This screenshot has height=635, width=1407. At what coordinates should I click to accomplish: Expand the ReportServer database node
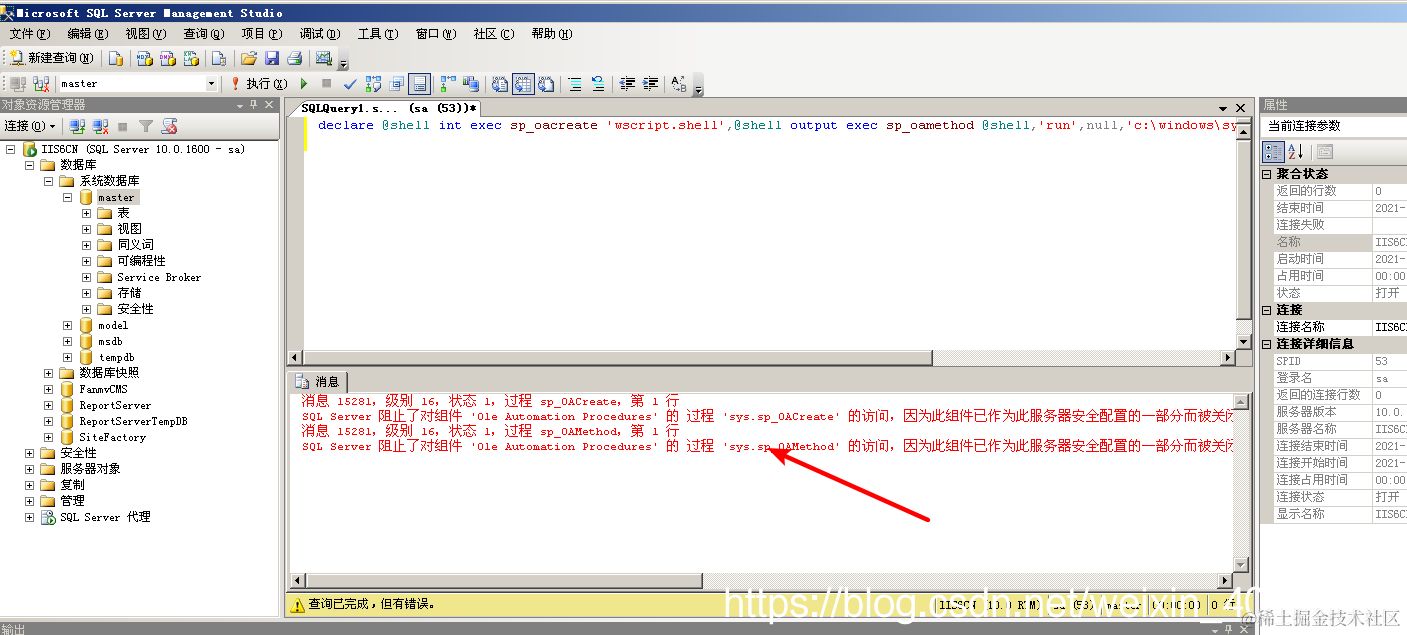(x=49, y=405)
